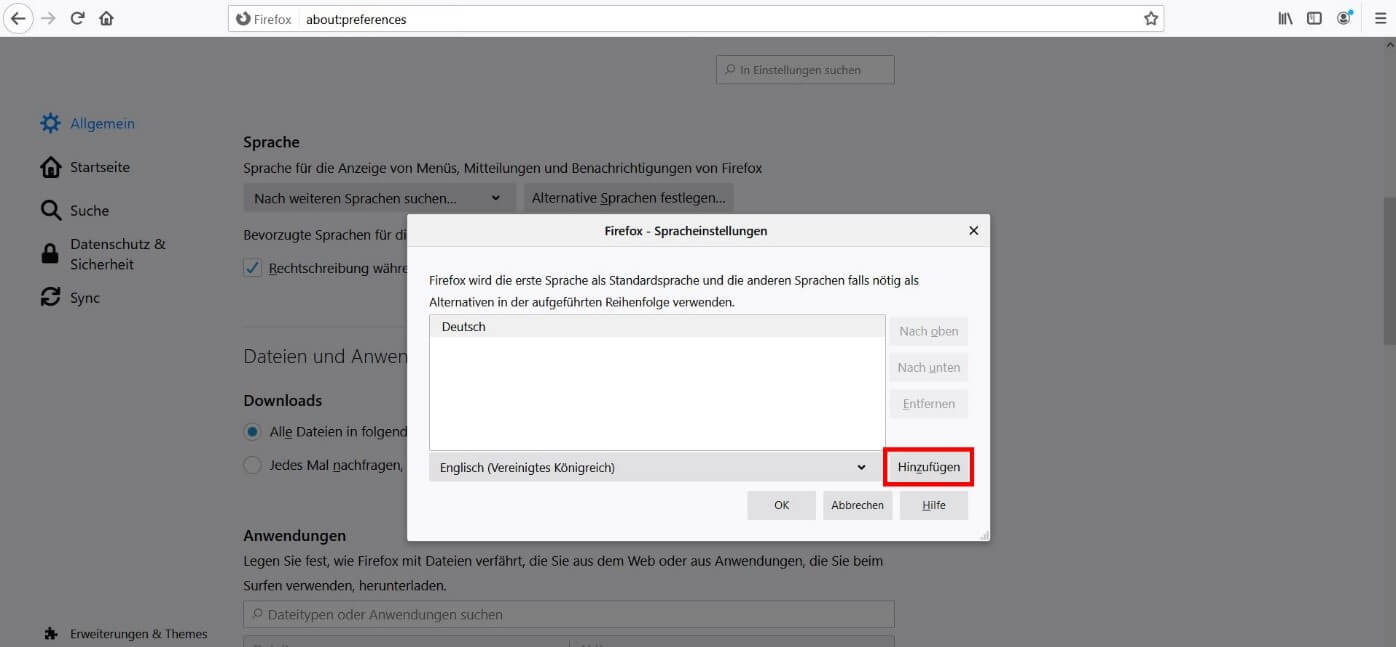This screenshot has width=1396, height=647.
Task: Click the Allgemein gear icon
Action: pyautogui.click(x=50, y=123)
